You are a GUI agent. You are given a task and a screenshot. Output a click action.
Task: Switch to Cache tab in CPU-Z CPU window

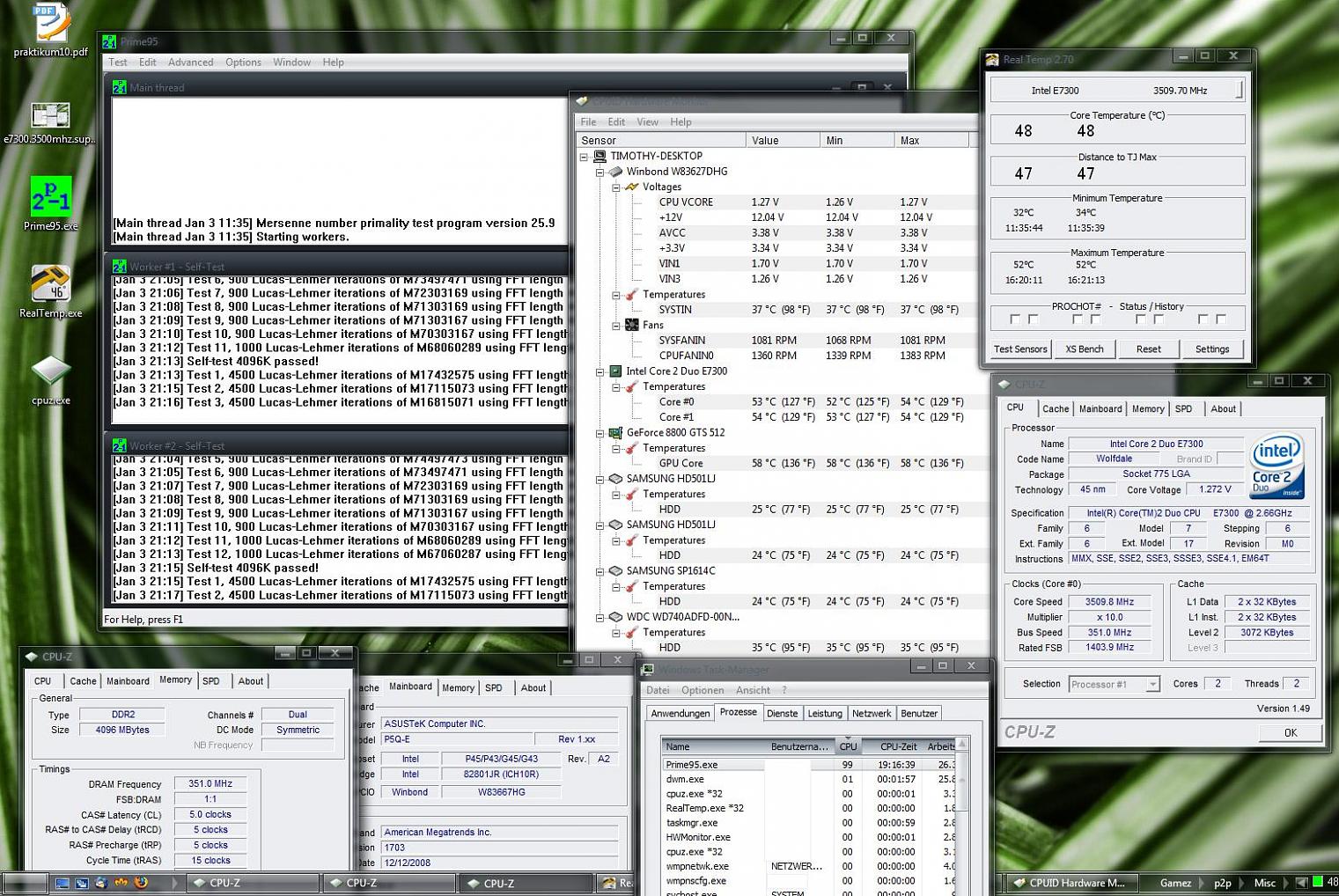[1056, 409]
